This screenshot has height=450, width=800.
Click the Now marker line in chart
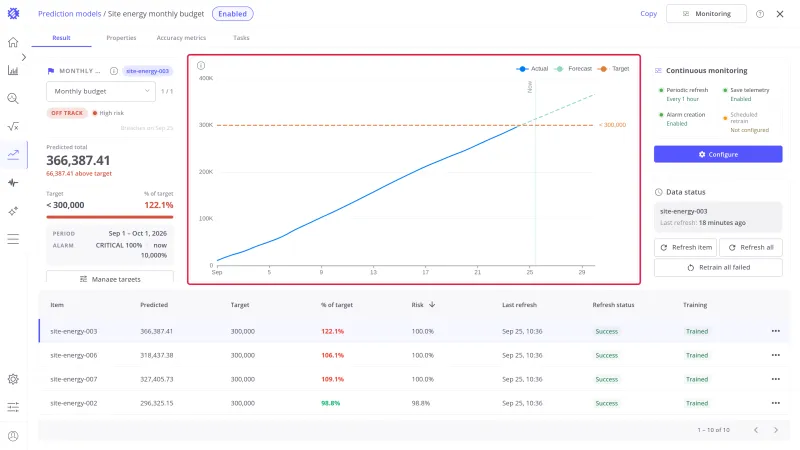535,173
